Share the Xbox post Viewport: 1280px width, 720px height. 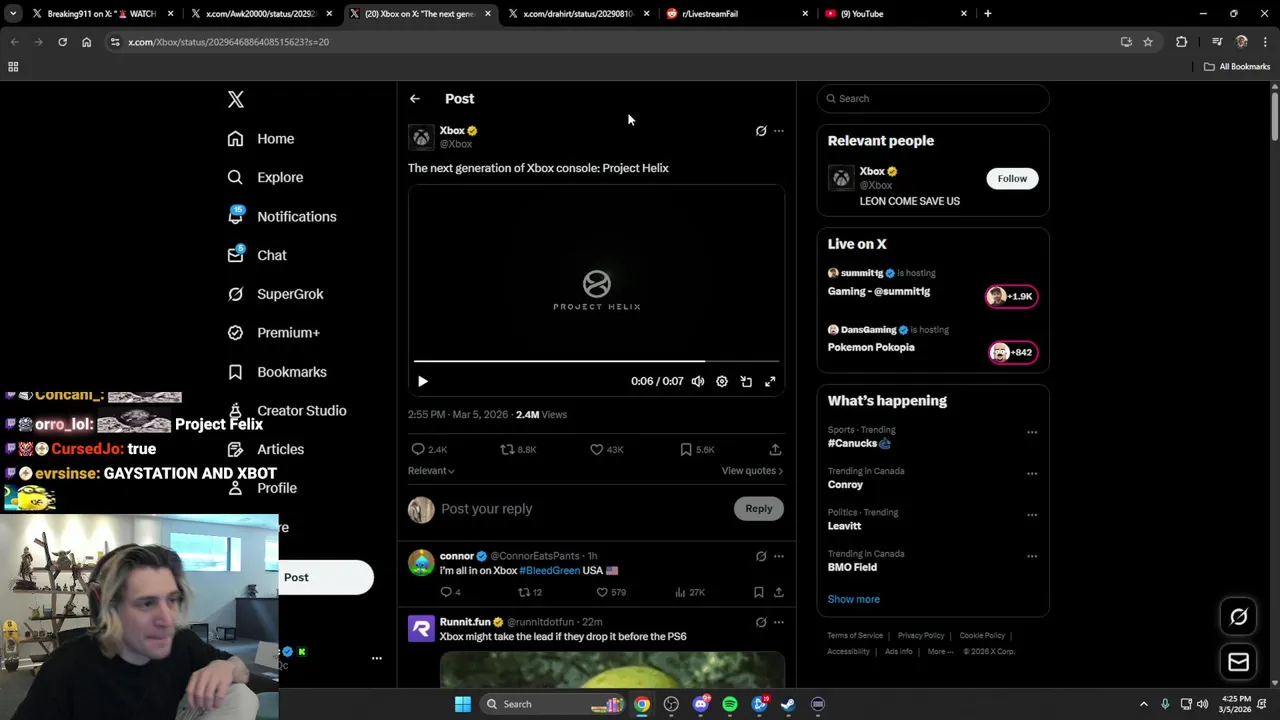point(775,450)
